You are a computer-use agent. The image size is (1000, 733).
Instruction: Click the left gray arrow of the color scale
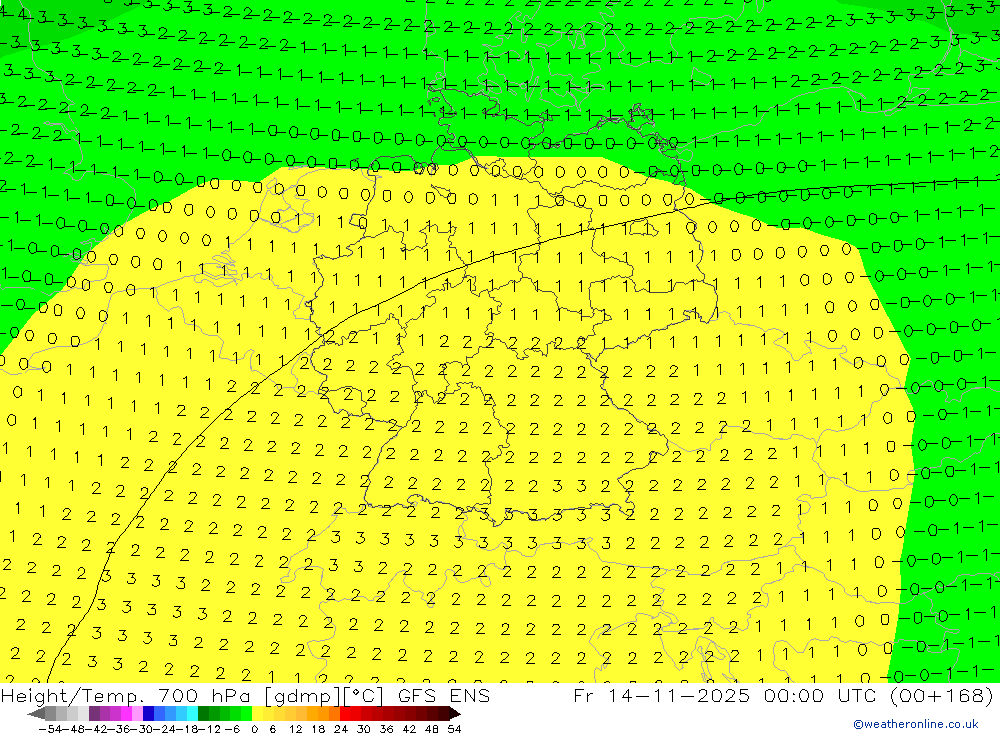click(x=36, y=714)
